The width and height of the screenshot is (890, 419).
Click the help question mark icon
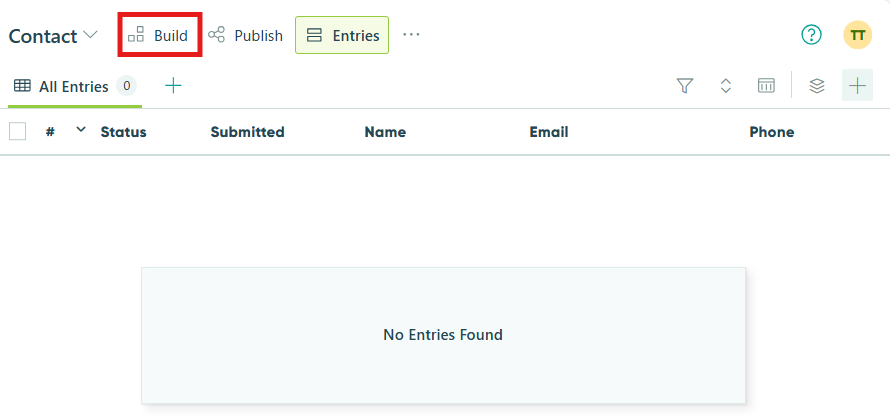pos(811,35)
